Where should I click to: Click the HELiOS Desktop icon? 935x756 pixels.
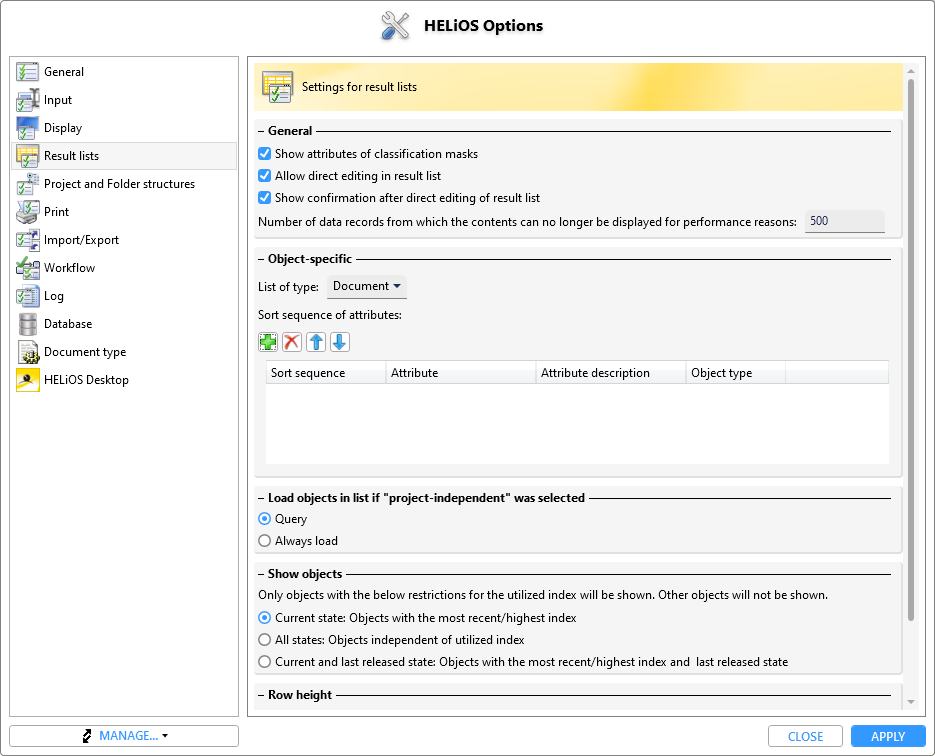point(27,380)
